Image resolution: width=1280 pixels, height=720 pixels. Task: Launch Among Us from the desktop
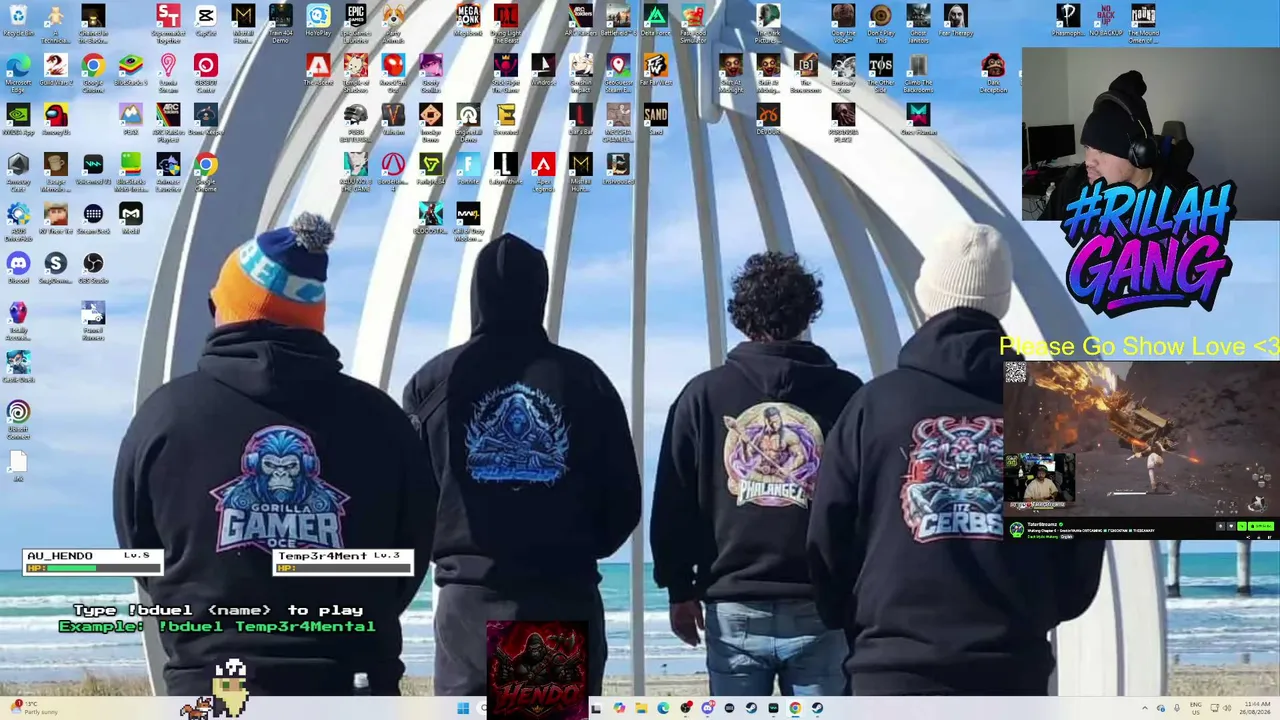pyautogui.click(x=55, y=120)
